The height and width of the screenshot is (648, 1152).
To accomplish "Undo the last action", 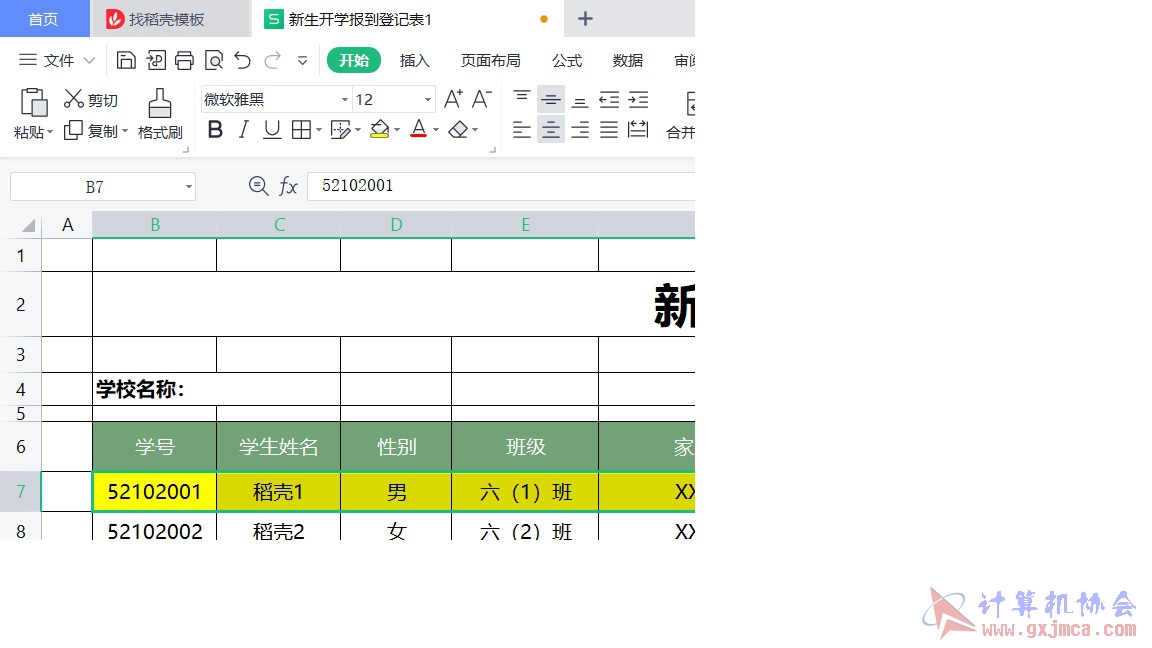I will 242,60.
